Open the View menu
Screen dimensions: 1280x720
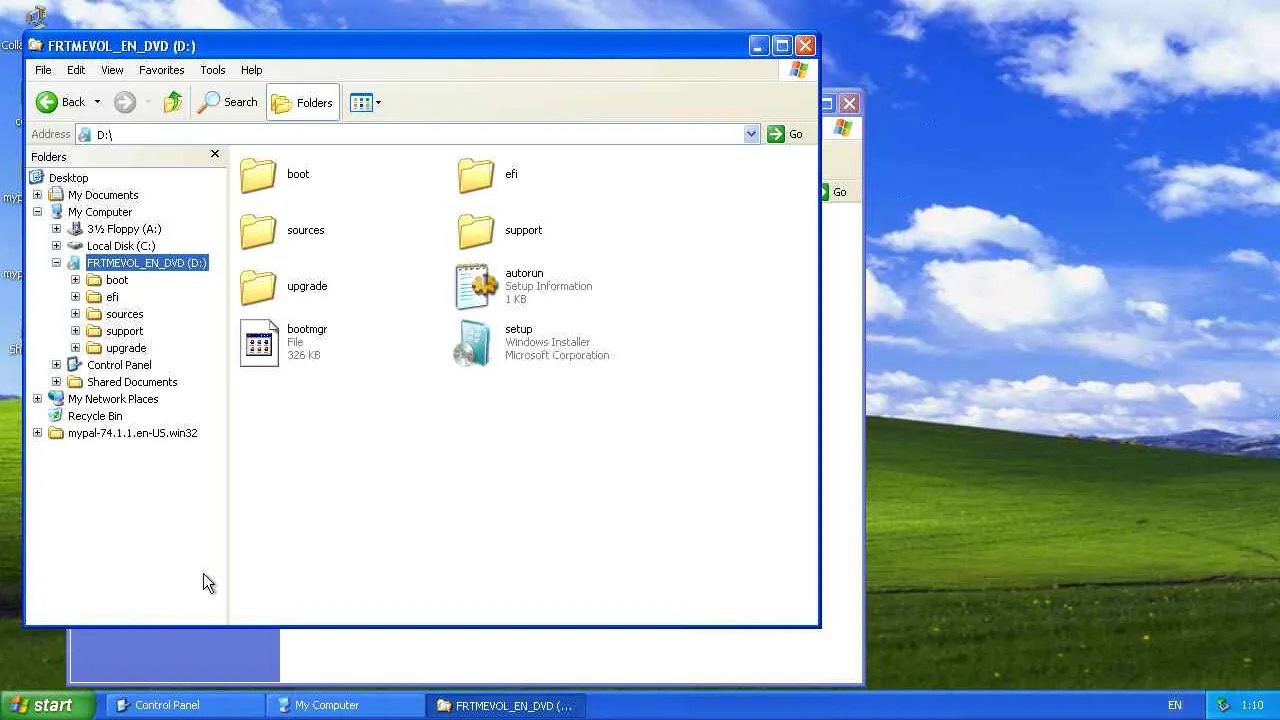click(x=112, y=70)
